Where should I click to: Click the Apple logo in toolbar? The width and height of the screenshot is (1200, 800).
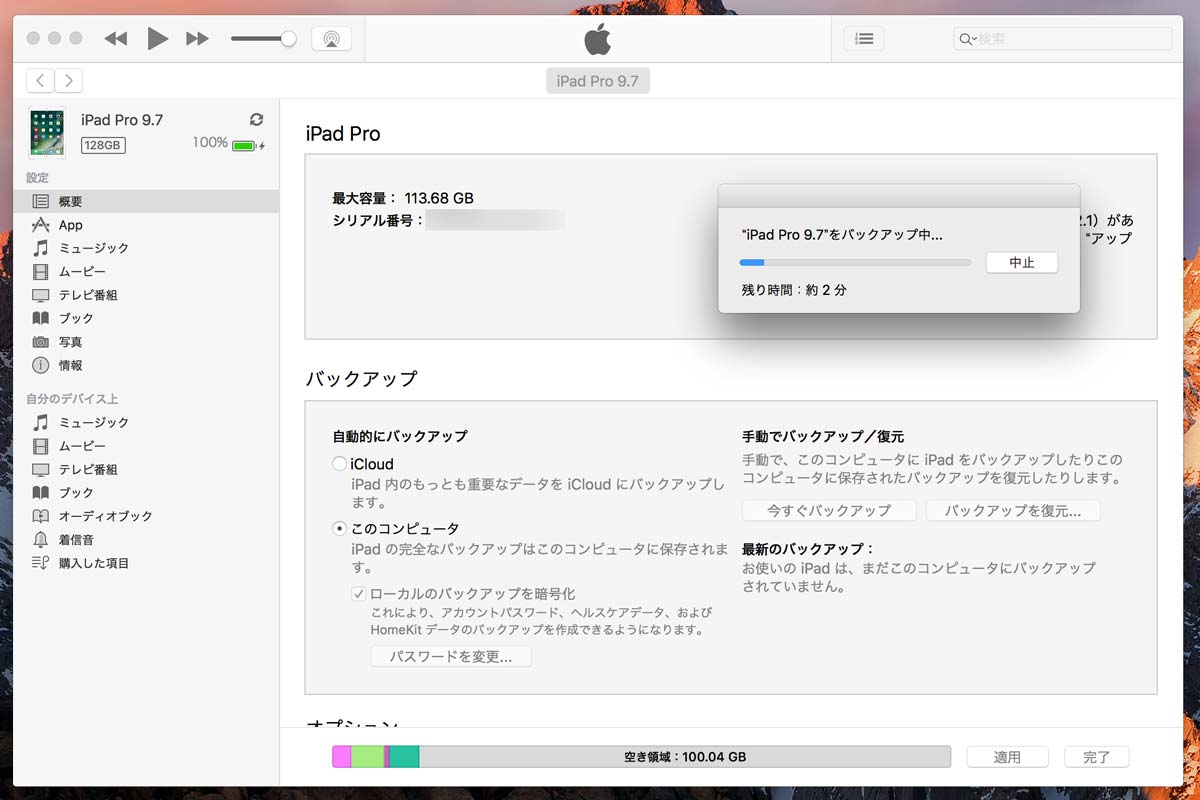(x=598, y=39)
